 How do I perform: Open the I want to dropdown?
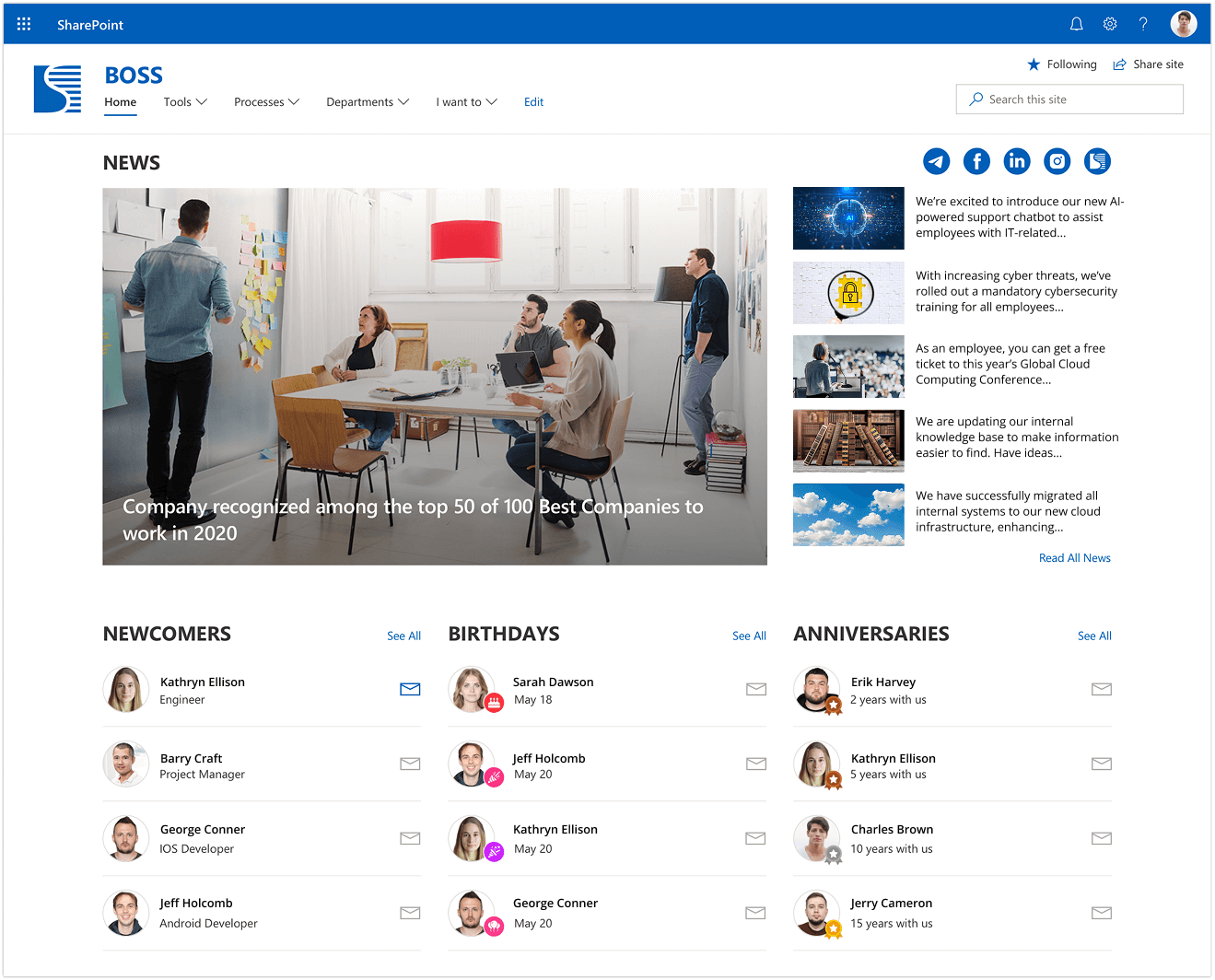466,102
